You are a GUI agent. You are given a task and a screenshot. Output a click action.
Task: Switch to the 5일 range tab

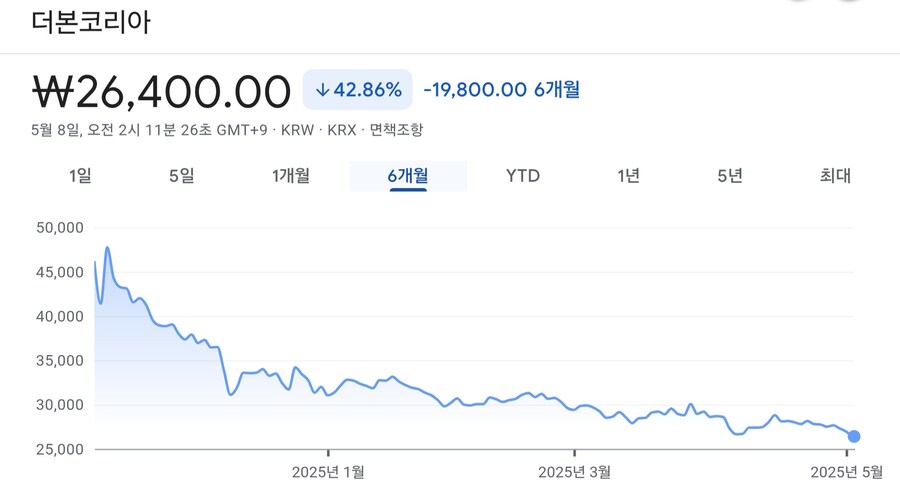181,176
